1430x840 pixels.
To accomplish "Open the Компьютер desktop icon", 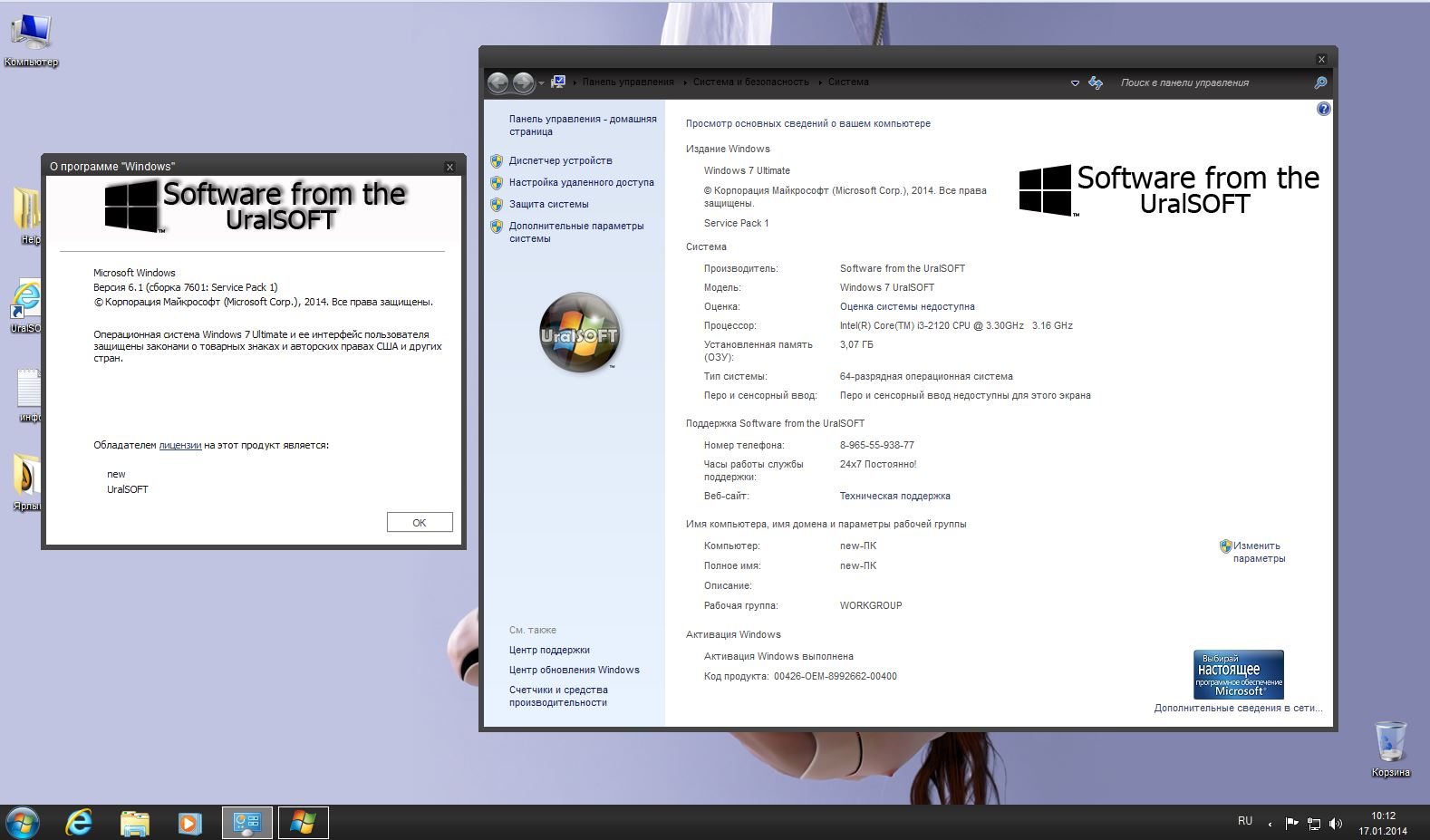I will 31,40.
